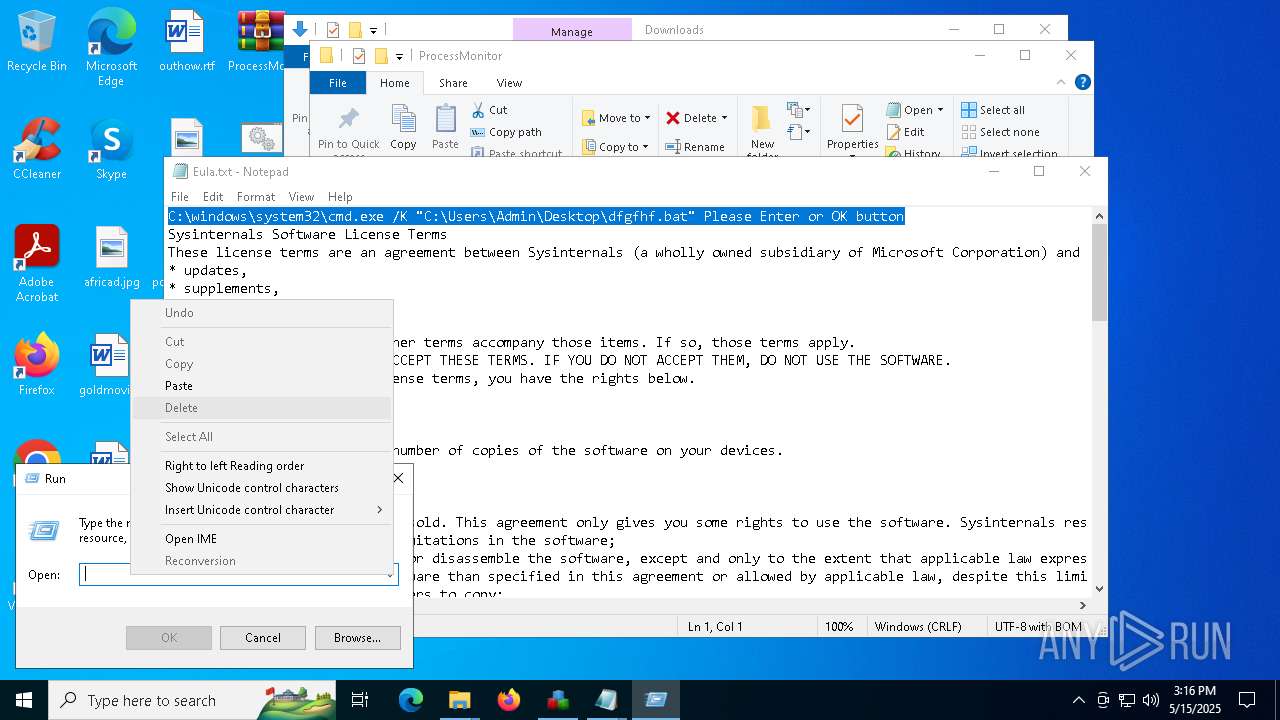Screen dimensions: 1280x720
Task: Click Select all in ribbon
Action: coord(993,110)
